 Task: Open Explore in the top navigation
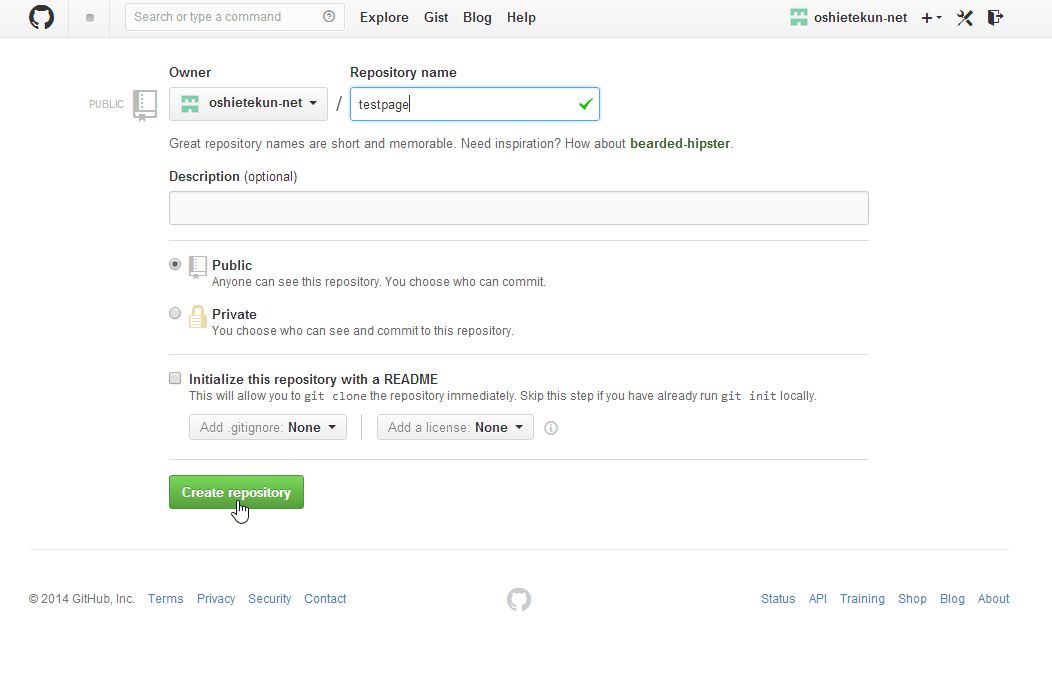(384, 17)
